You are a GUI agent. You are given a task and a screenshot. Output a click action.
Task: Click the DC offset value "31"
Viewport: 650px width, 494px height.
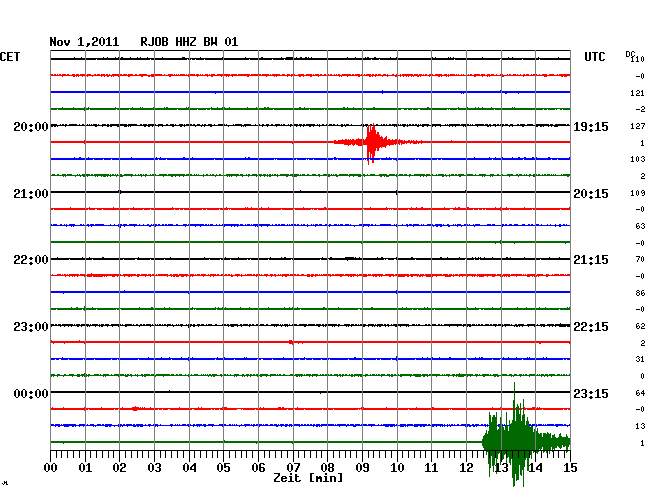(x=640, y=359)
